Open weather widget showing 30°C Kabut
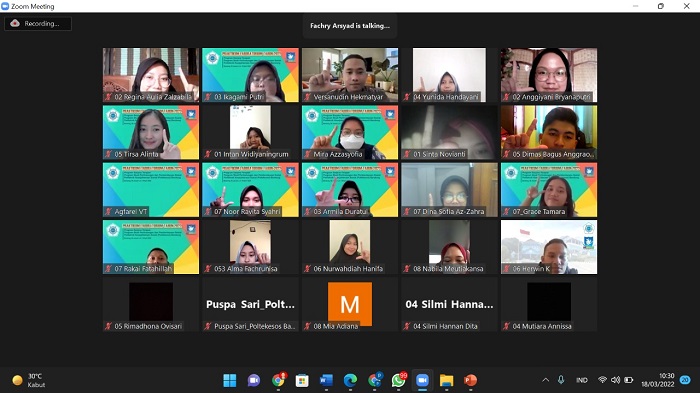Screen dimensions: 700x393 (x=29, y=380)
